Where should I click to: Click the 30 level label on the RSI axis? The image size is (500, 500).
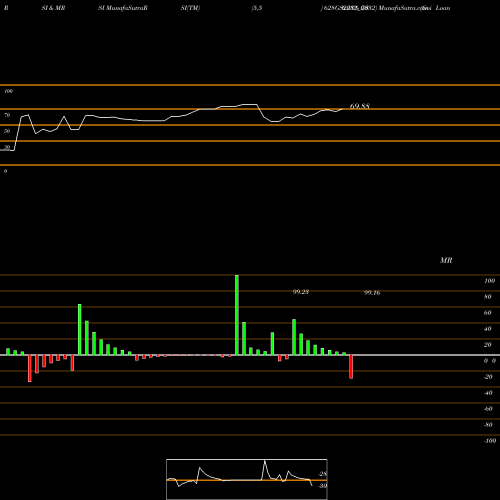coord(7,147)
